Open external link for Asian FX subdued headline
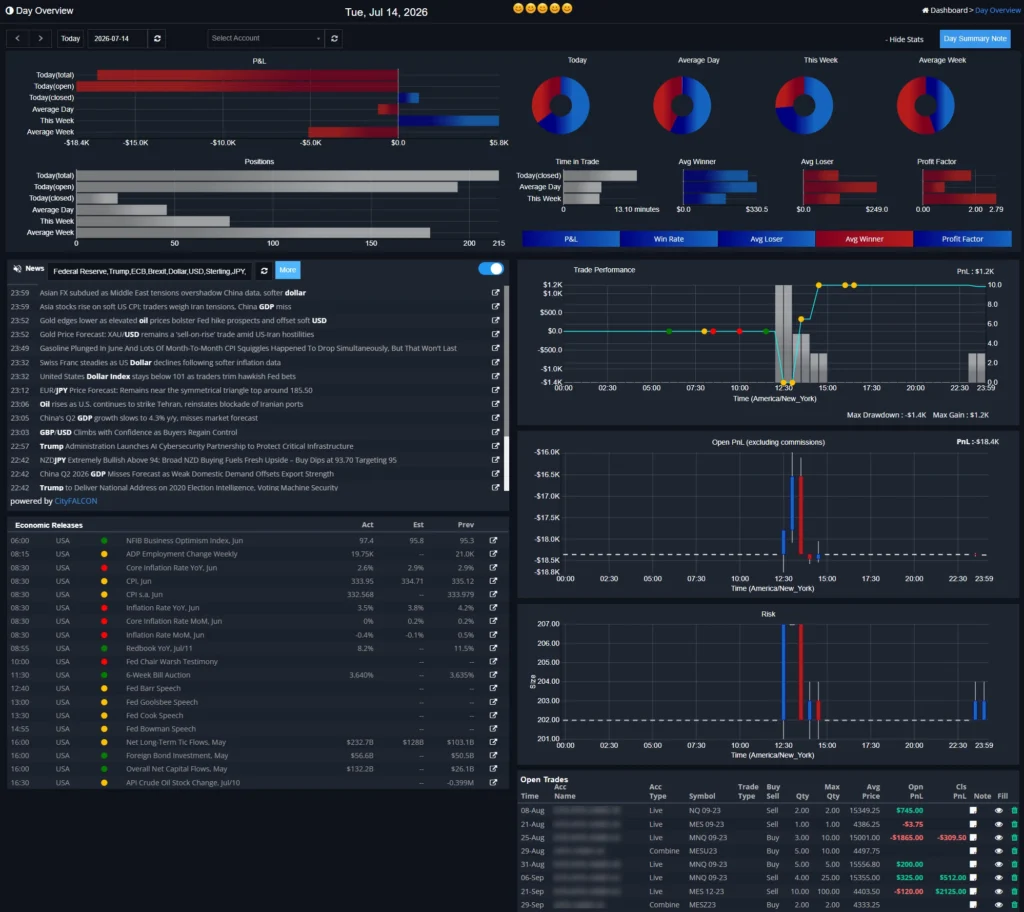This screenshot has height=912, width=1024. click(496, 293)
